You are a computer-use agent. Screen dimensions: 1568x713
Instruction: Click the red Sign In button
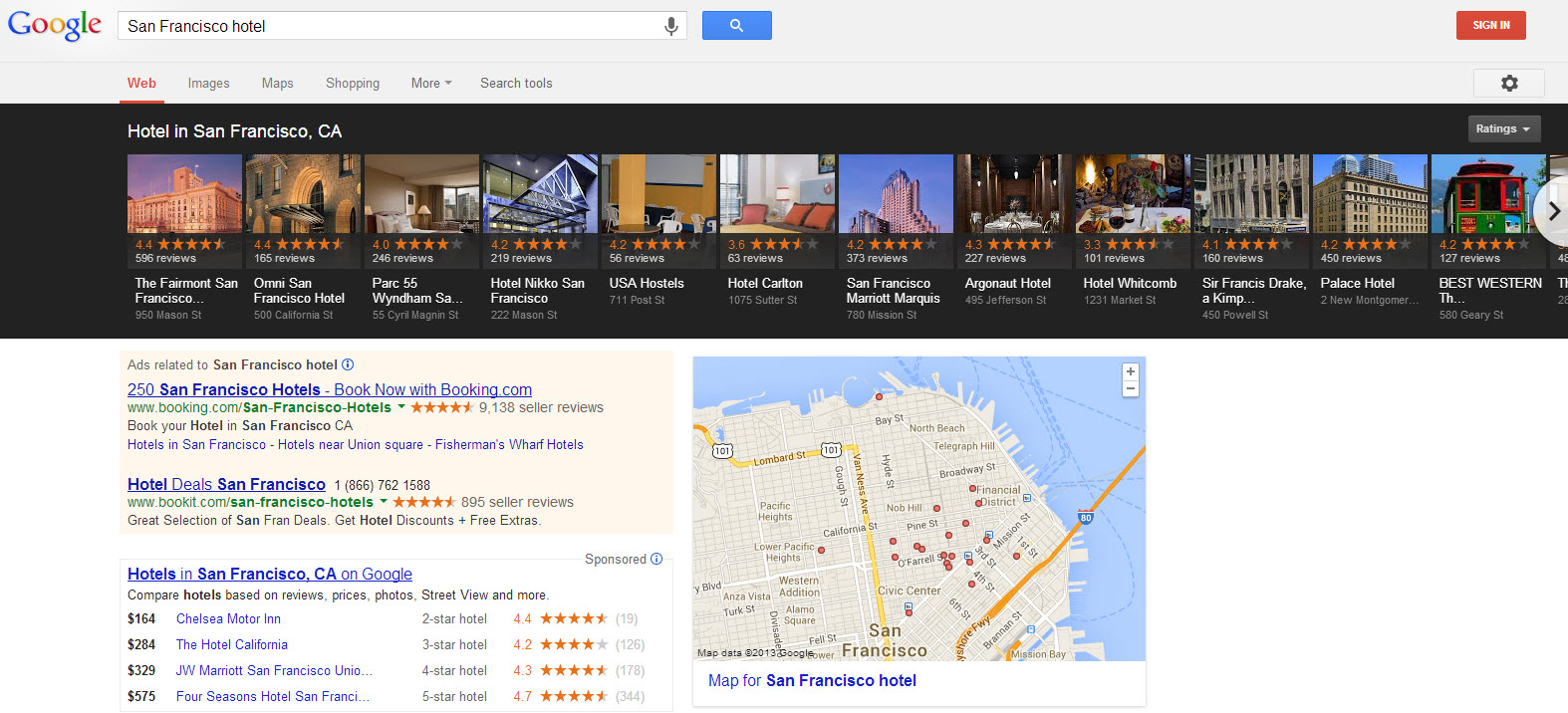click(1491, 25)
